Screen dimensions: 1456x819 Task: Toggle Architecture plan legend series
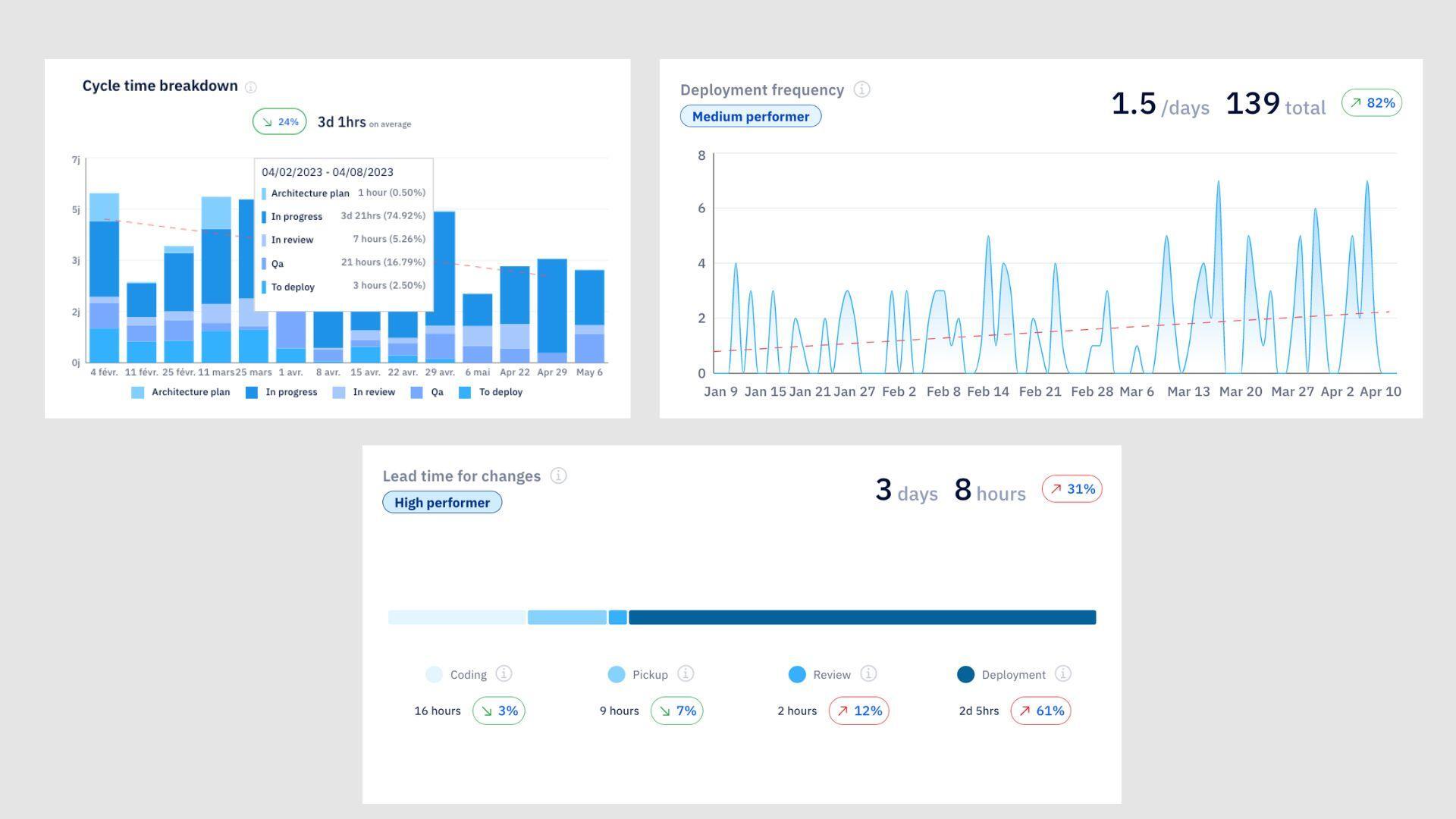[180, 392]
